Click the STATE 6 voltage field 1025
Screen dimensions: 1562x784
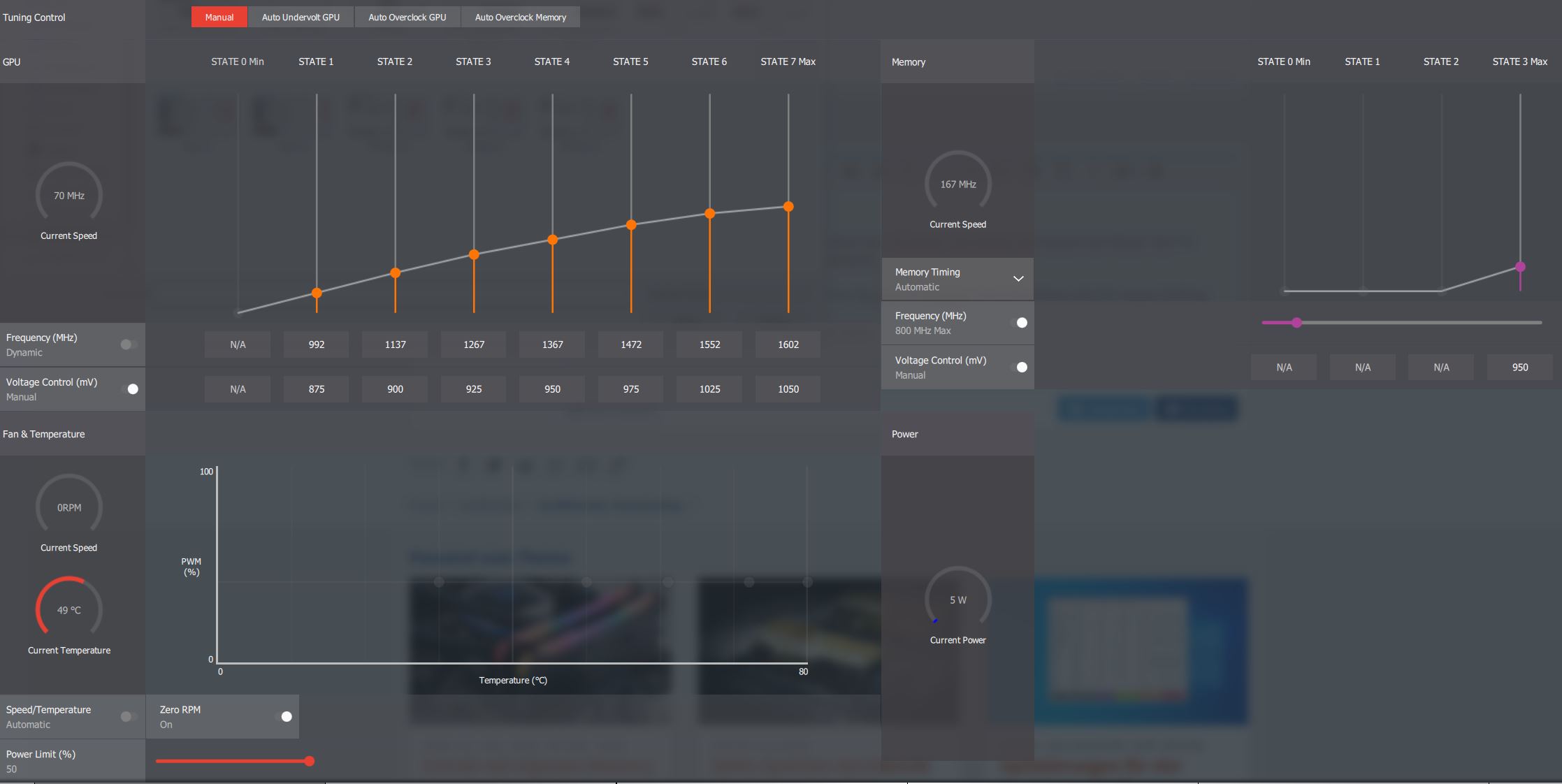[709, 389]
